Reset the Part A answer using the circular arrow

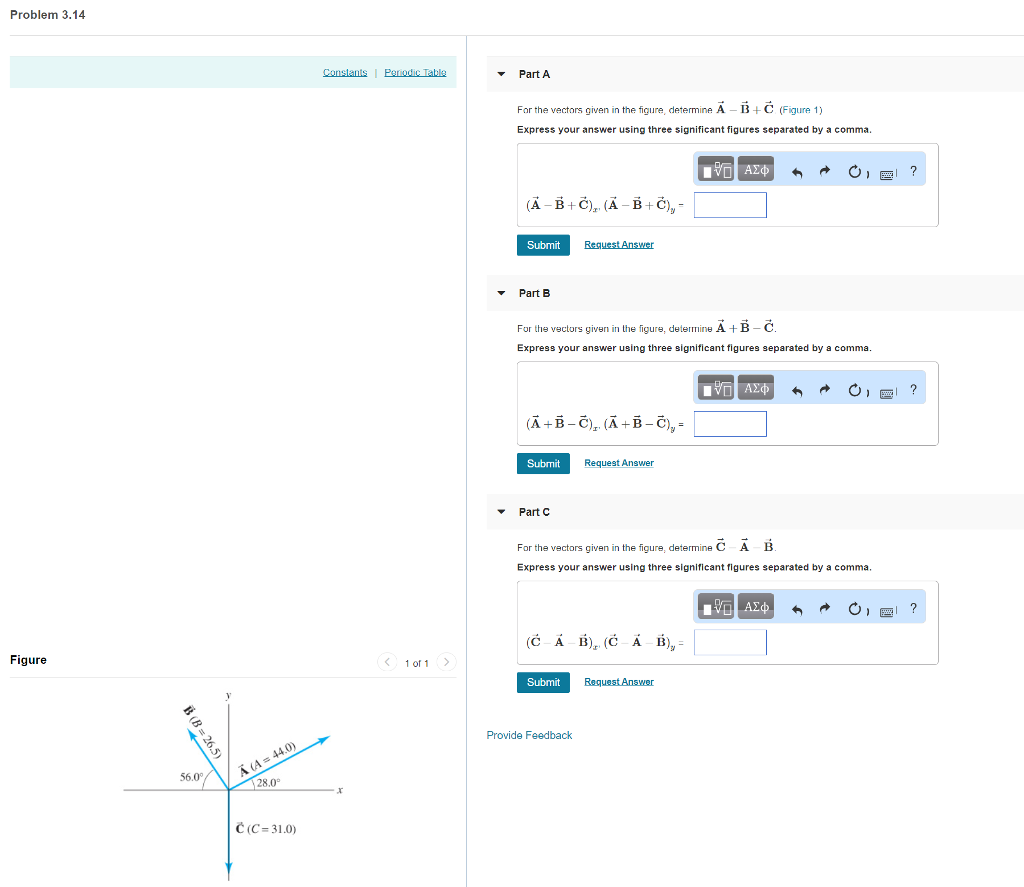(855, 170)
